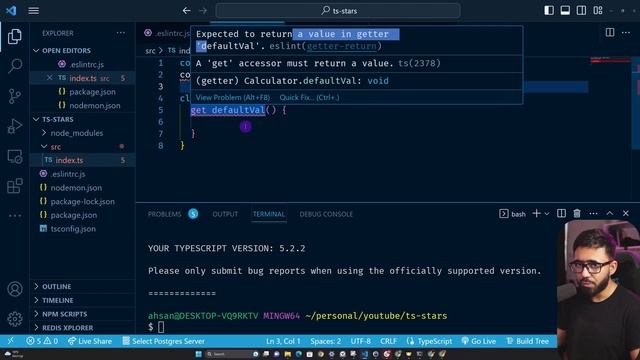Maximize the panel size chevron
The width and height of the screenshot is (640, 360).
(609, 213)
